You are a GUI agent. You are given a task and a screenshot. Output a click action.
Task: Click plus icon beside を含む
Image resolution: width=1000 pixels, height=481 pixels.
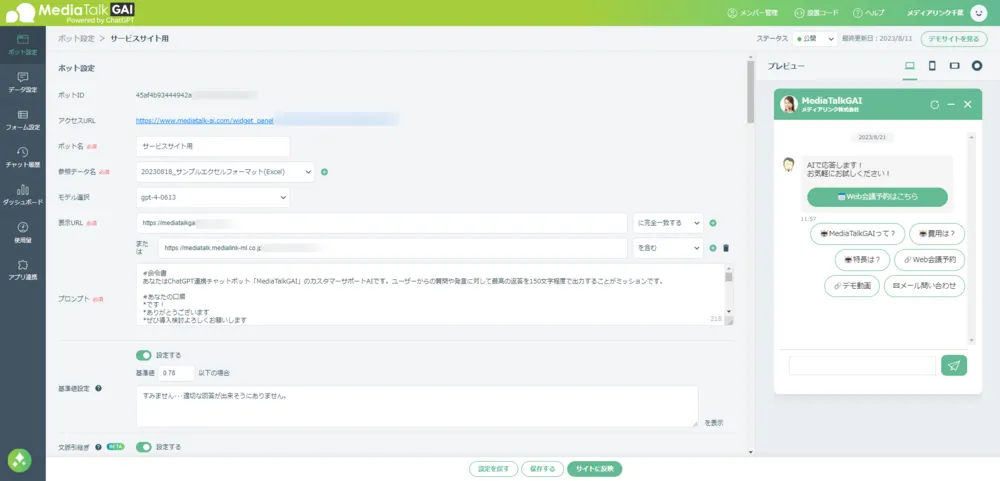[713, 248]
